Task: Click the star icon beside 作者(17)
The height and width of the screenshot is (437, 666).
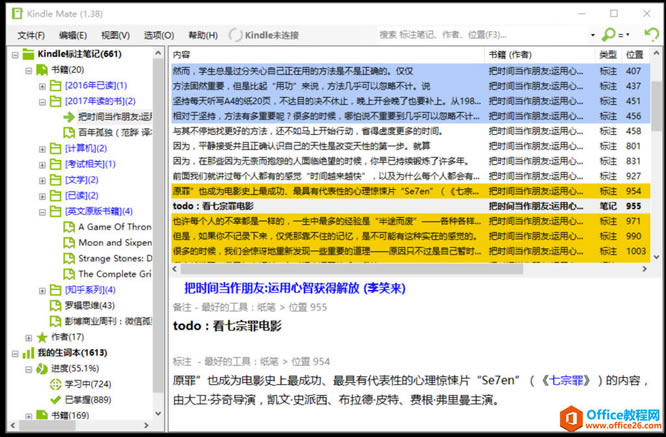Action: (x=42, y=337)
